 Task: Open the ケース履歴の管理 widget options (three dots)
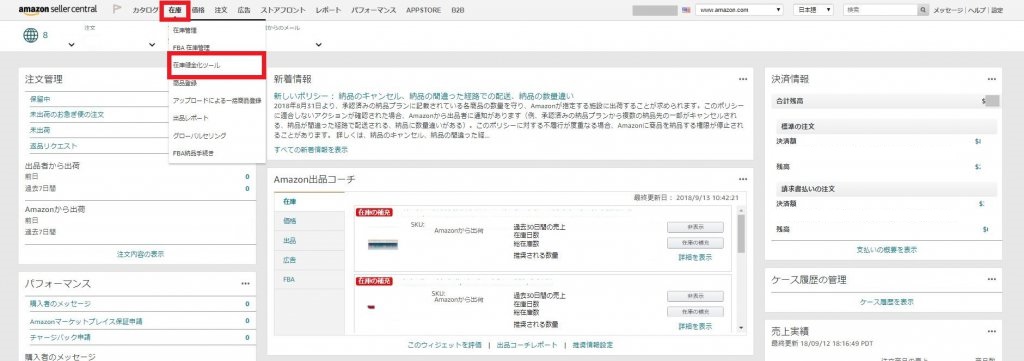coord(991,279)
